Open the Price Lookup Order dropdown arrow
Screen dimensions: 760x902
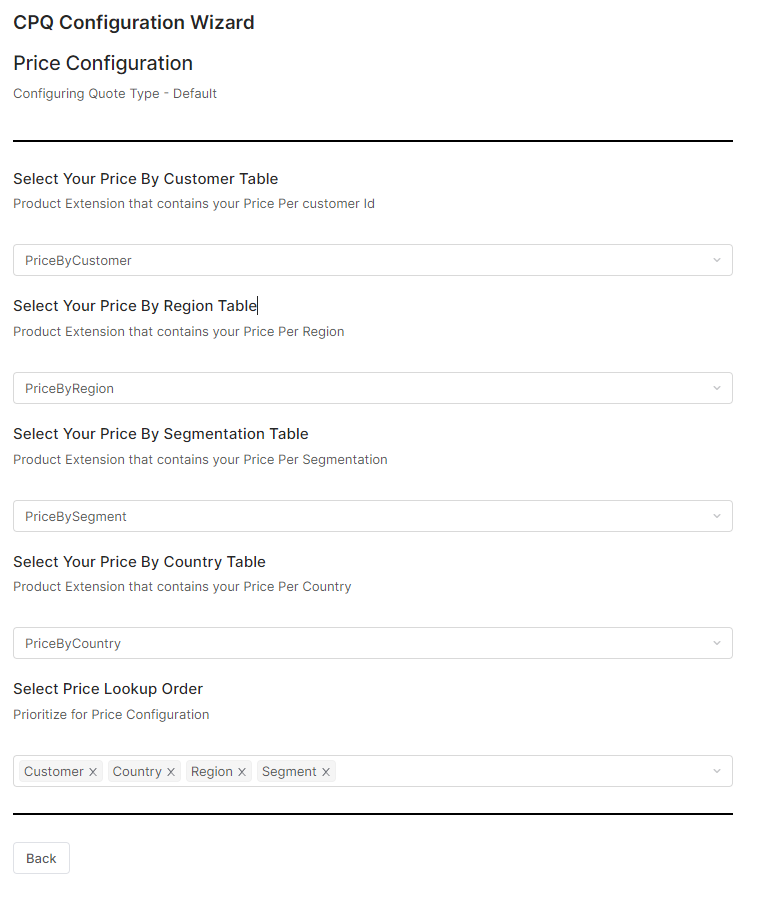coord(716,771)
